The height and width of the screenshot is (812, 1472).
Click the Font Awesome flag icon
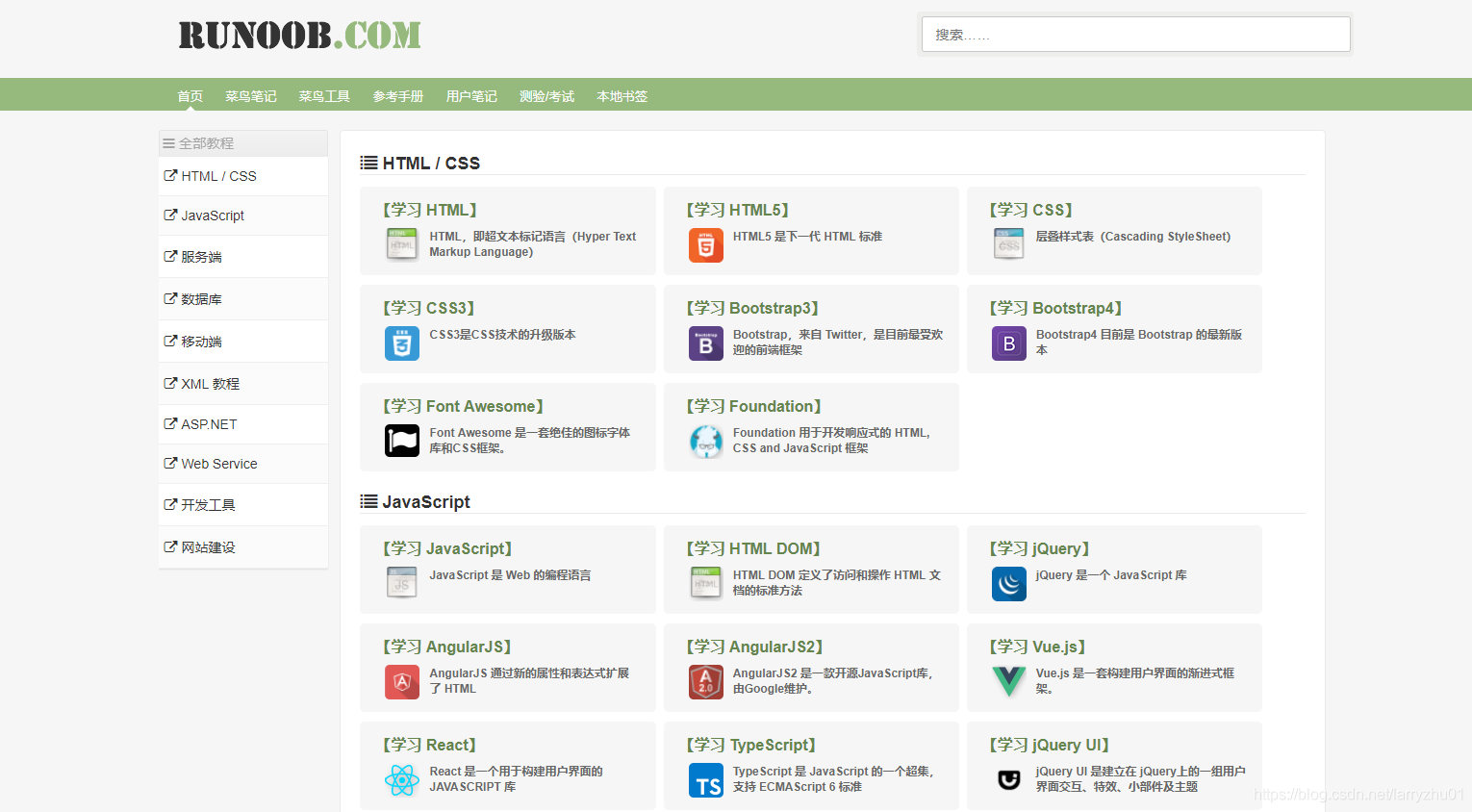[x=401, y=441]
